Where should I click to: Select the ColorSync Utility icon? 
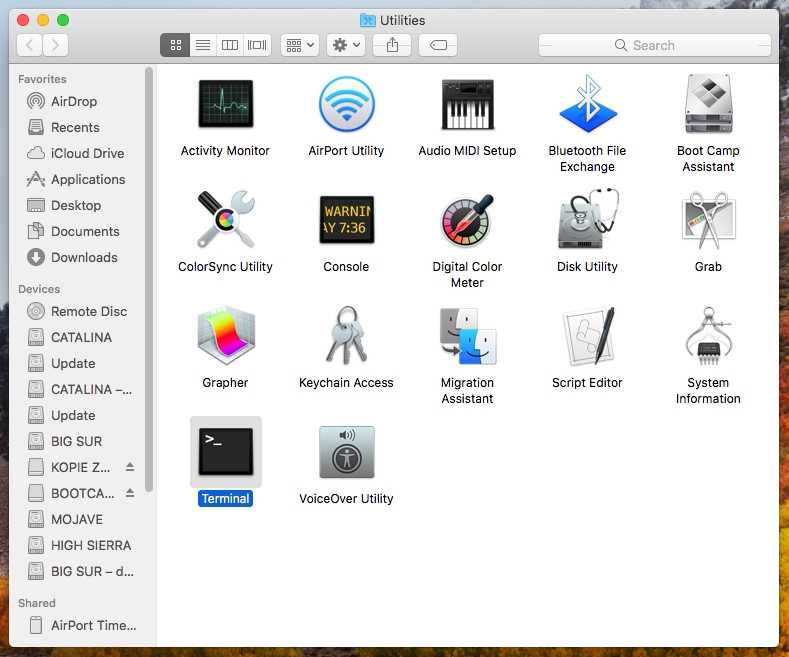pyautogui.click(x=225, y=219)
